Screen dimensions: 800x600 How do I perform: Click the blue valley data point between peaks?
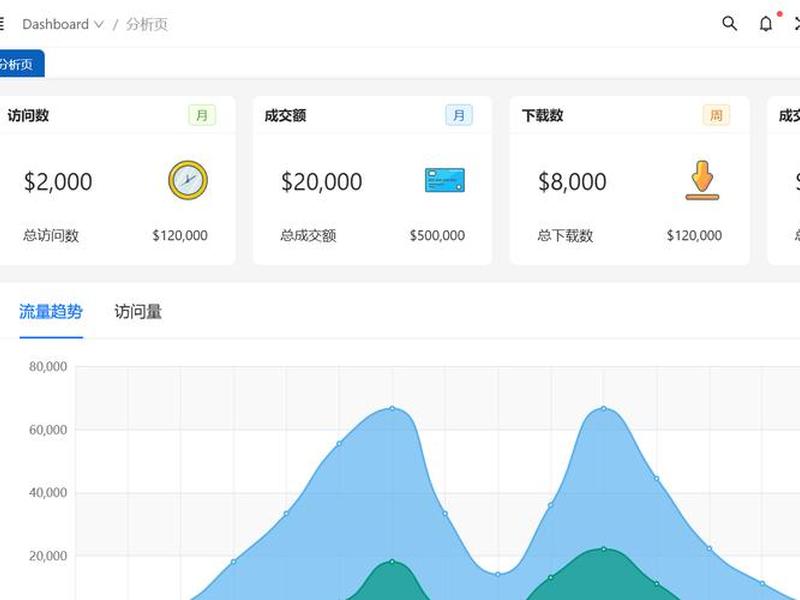498,574
